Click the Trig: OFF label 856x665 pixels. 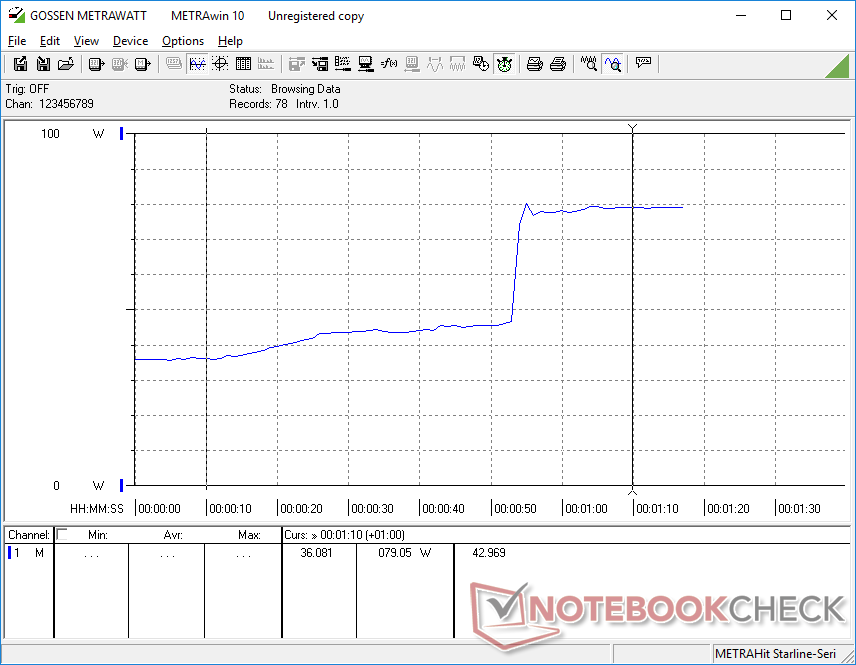[x=27, y=88]
